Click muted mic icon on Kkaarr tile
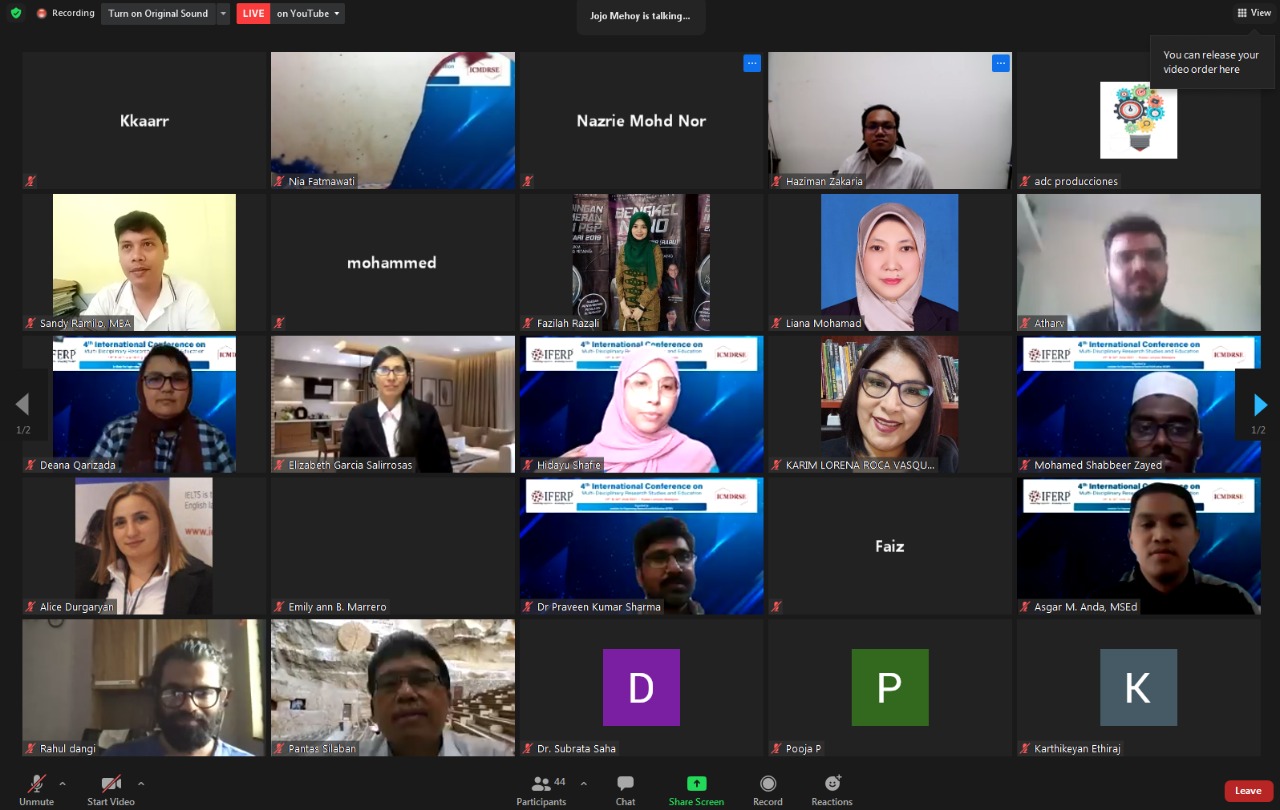The image size is (1280, 810). click(x=30, y=181)
